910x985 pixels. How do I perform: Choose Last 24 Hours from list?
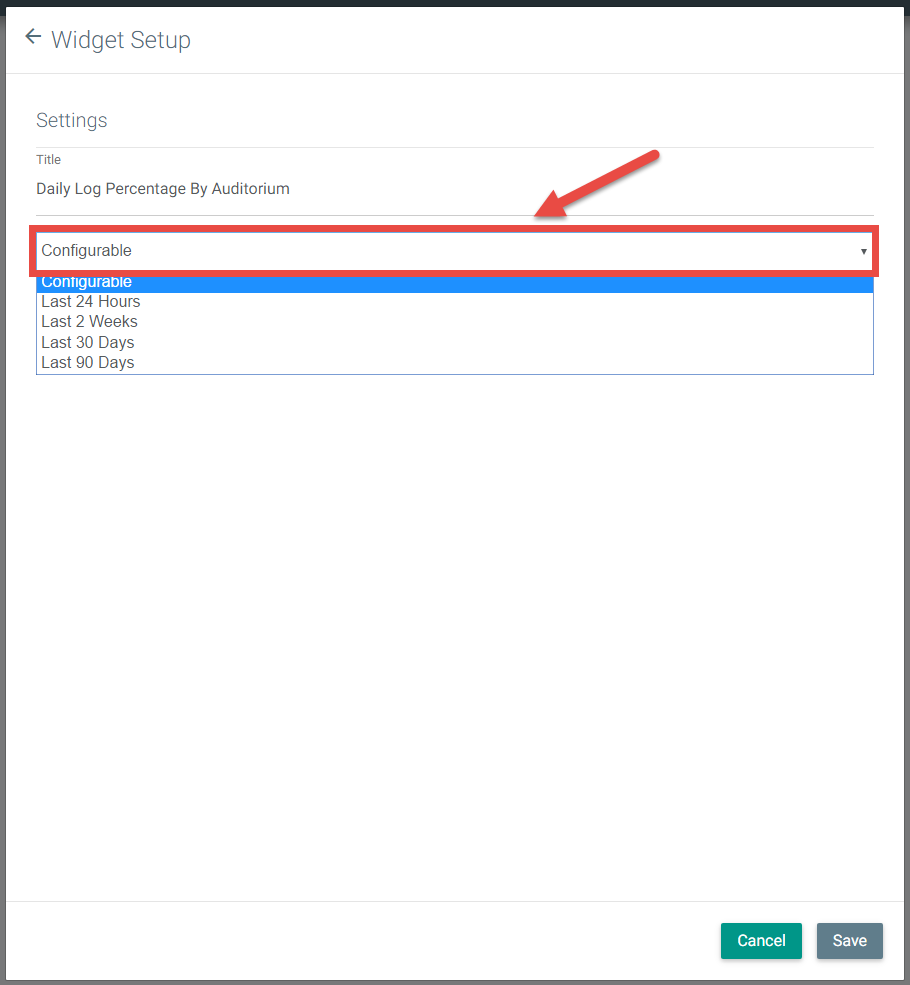click(91, 301)
